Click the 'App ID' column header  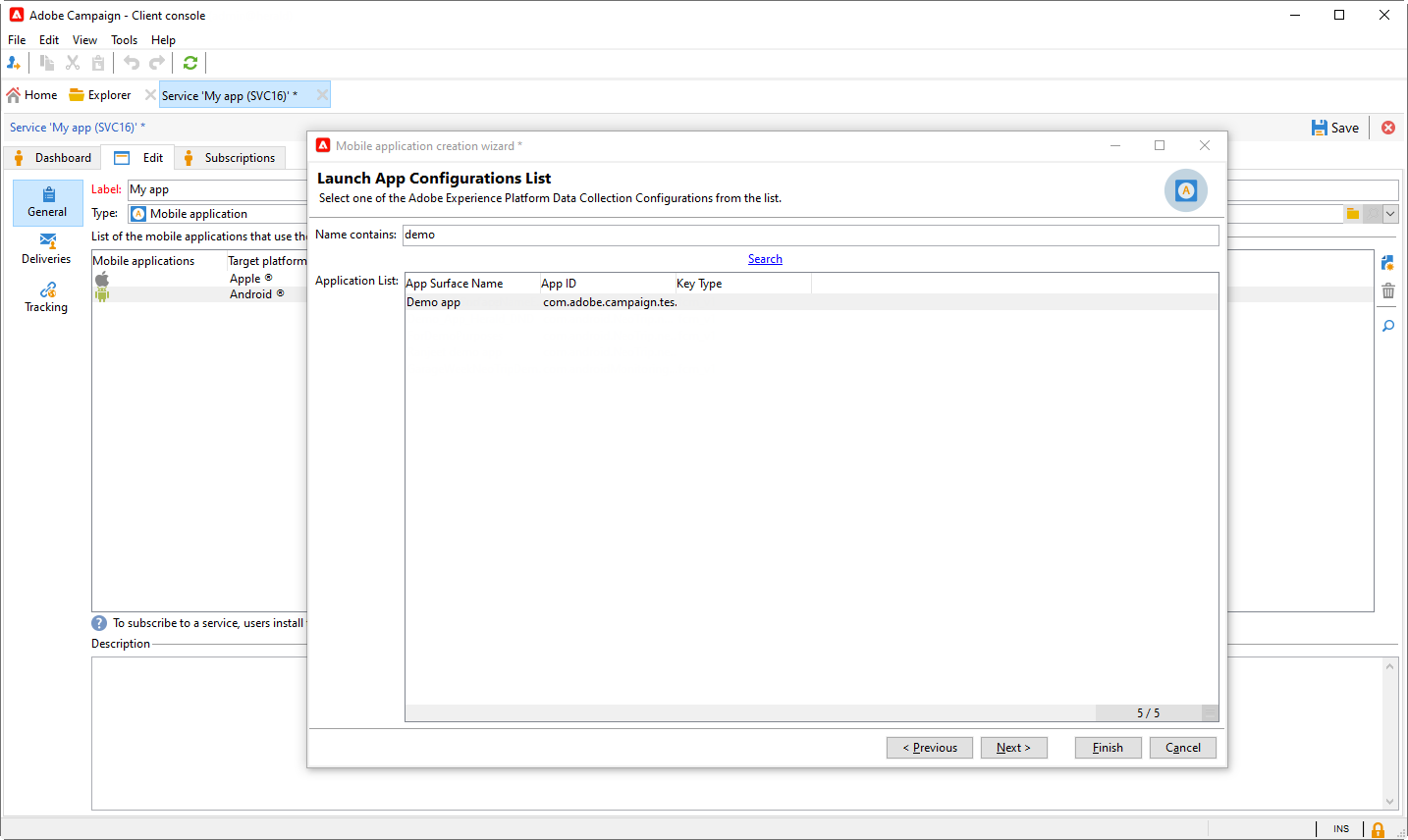(x=608, y=284)
